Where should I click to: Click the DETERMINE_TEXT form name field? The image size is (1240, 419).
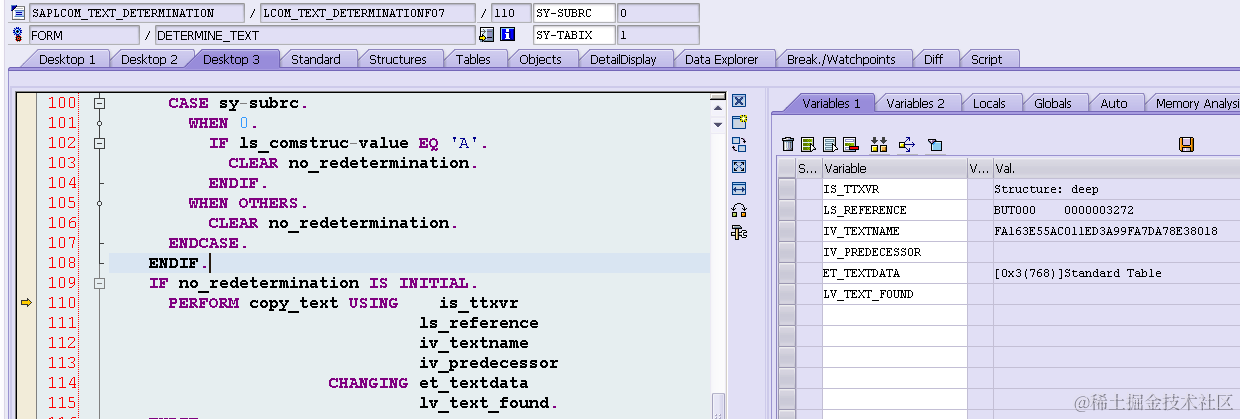click(314, 35)
